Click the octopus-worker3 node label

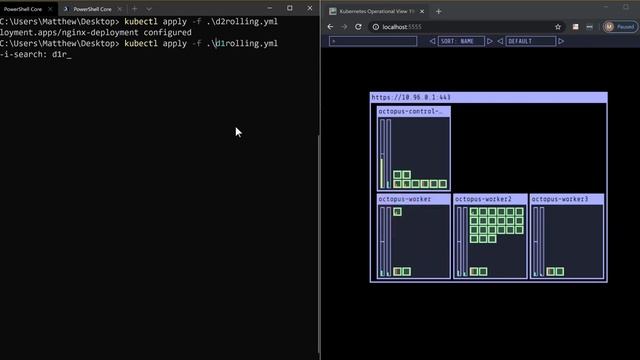[567, 199]
